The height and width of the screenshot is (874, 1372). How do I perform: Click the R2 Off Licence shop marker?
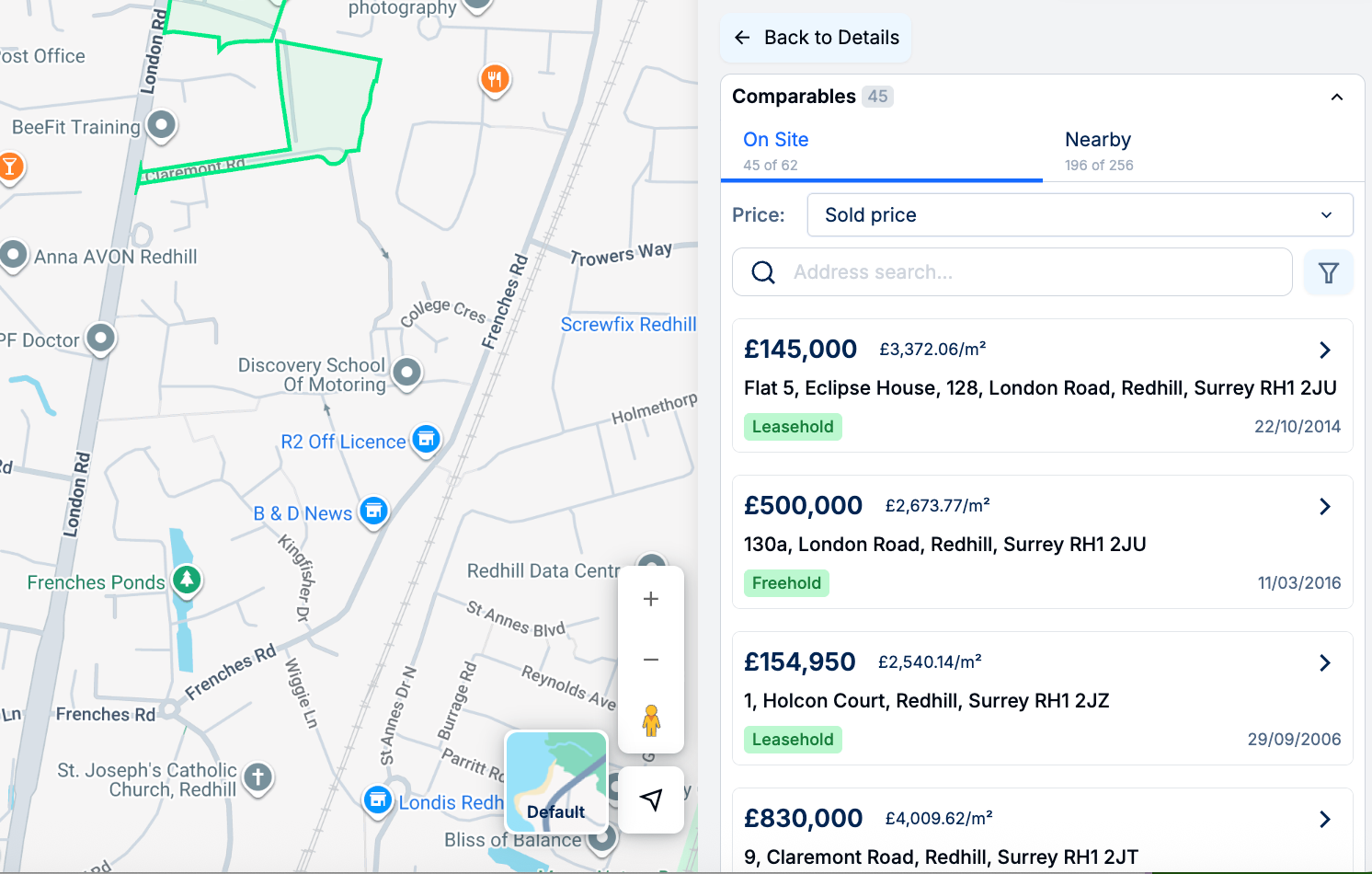[x=426, y=440]
